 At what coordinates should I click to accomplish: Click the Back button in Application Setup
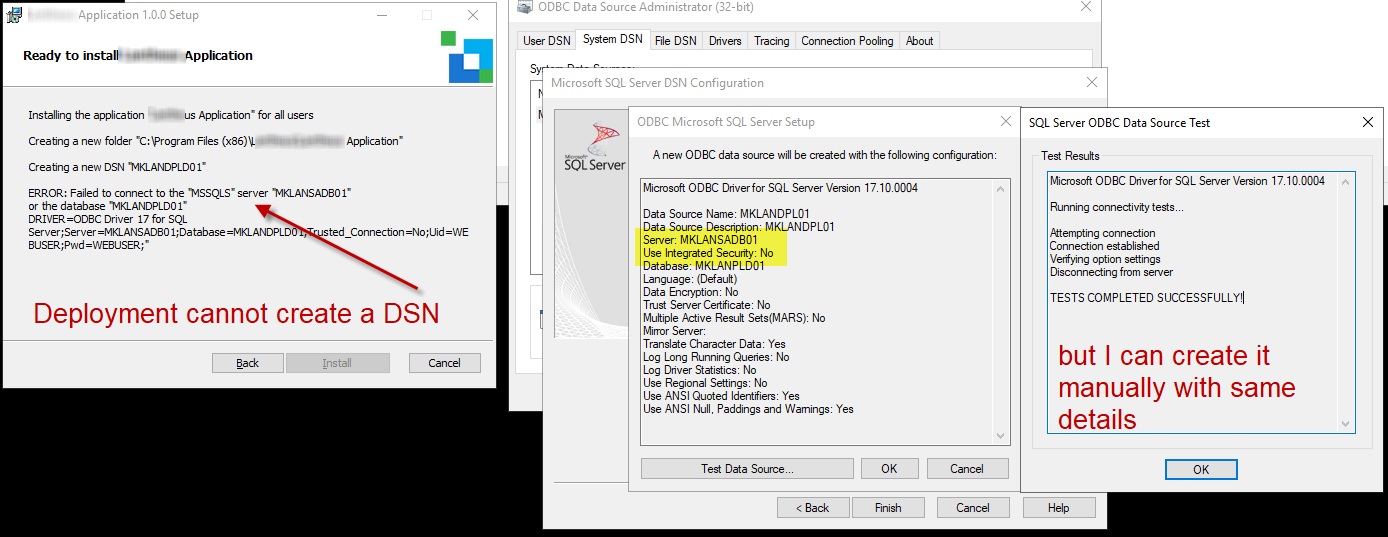[247, 363]
